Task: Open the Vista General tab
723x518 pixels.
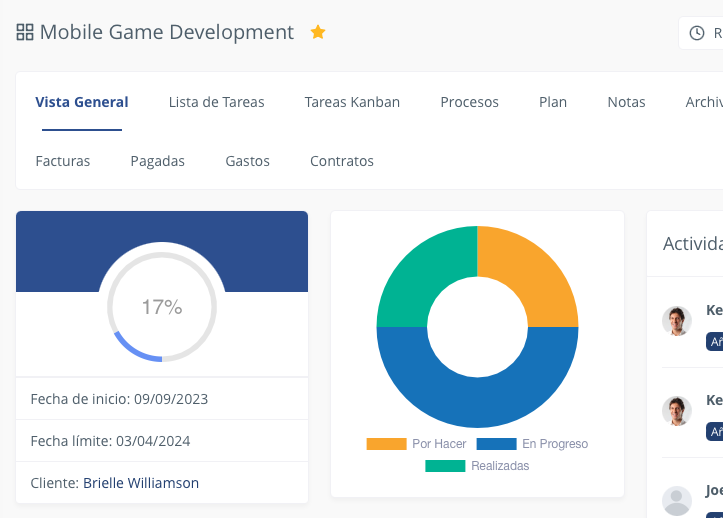Action: point(82,102)
